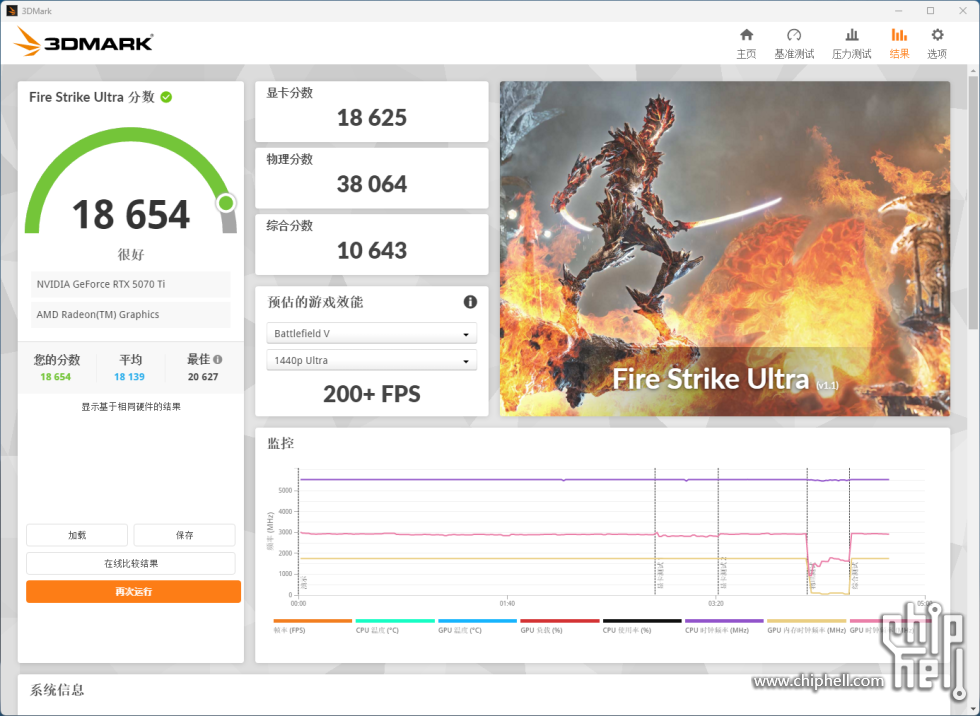Click the 3DMark logo
980x716 pixels.
pyautogui.click(x=83, y=42)
